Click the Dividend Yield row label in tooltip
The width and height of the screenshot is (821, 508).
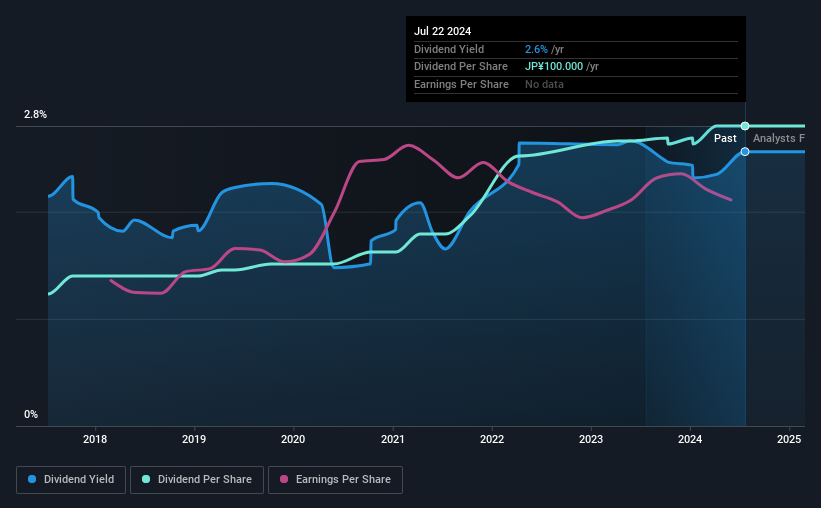tap(449, 49)
